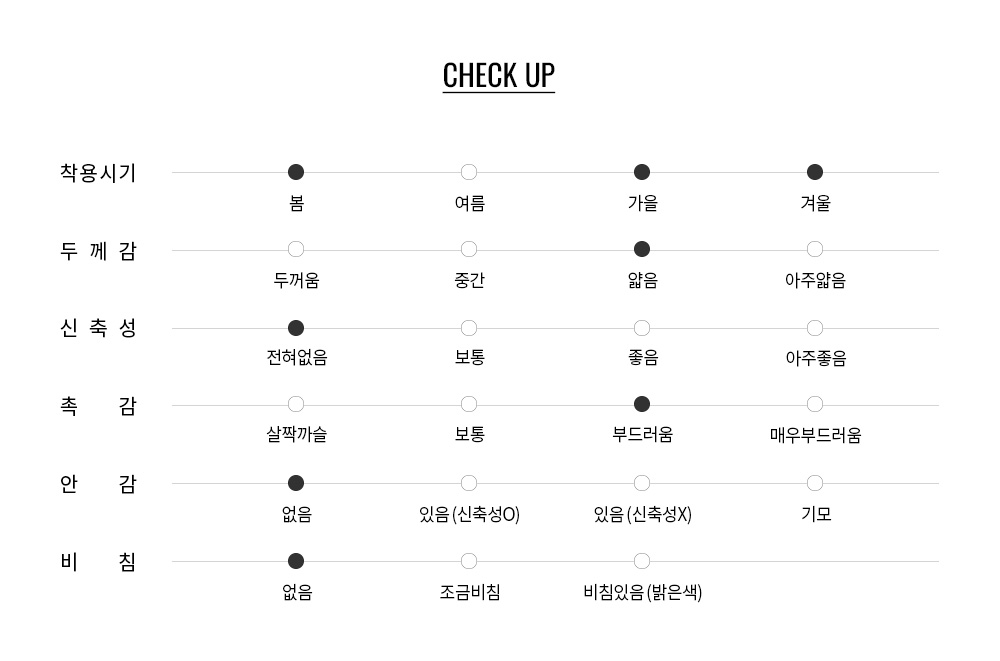This screenshot has width=1000, height=661.
Task: Choose the 좋음 elasticity dot
Action: point(642,328)
